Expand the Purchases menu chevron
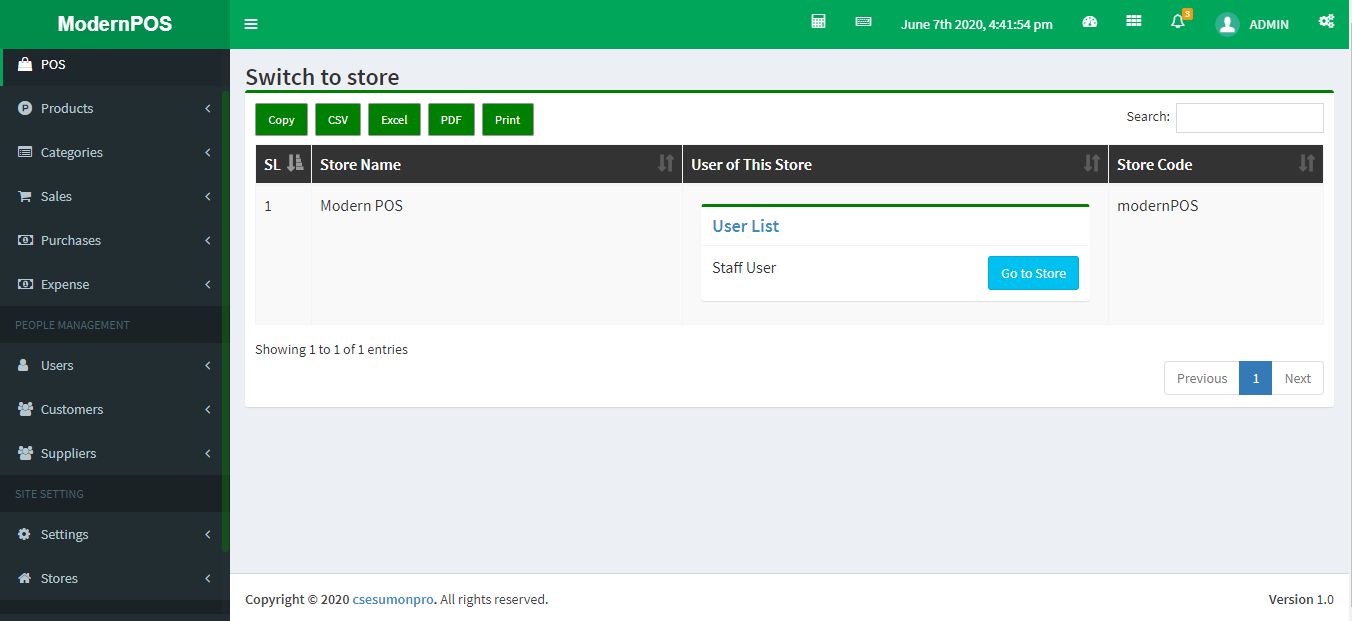 point(208,240)
